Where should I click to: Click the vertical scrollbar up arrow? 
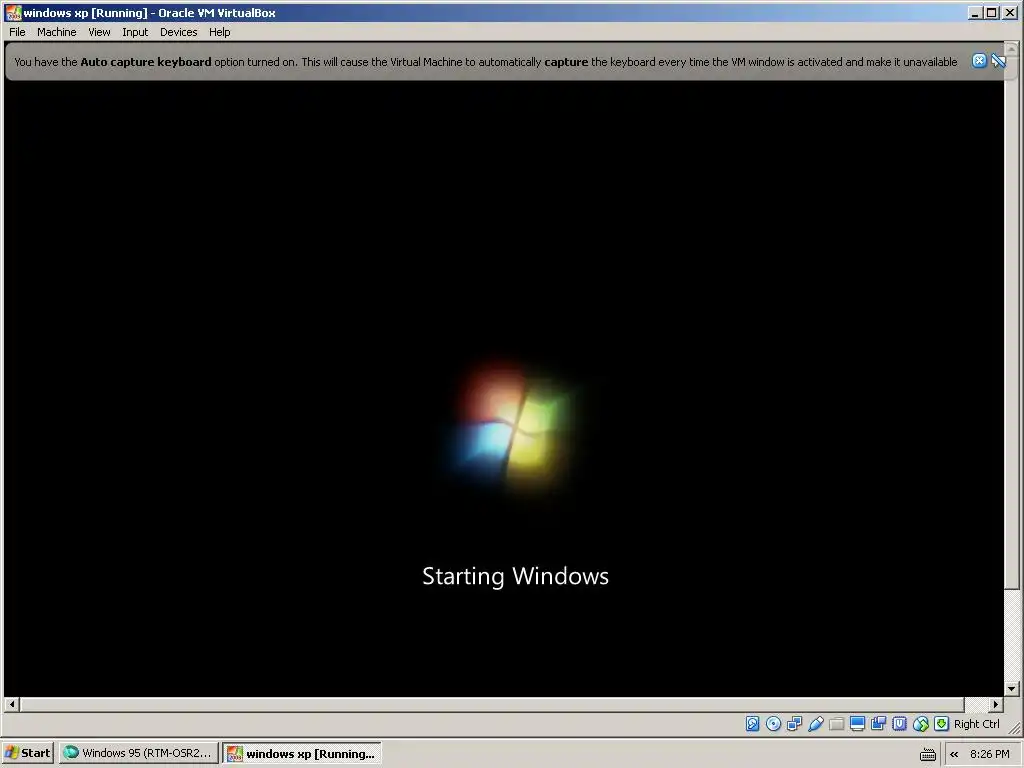[x=1012, y=48]
